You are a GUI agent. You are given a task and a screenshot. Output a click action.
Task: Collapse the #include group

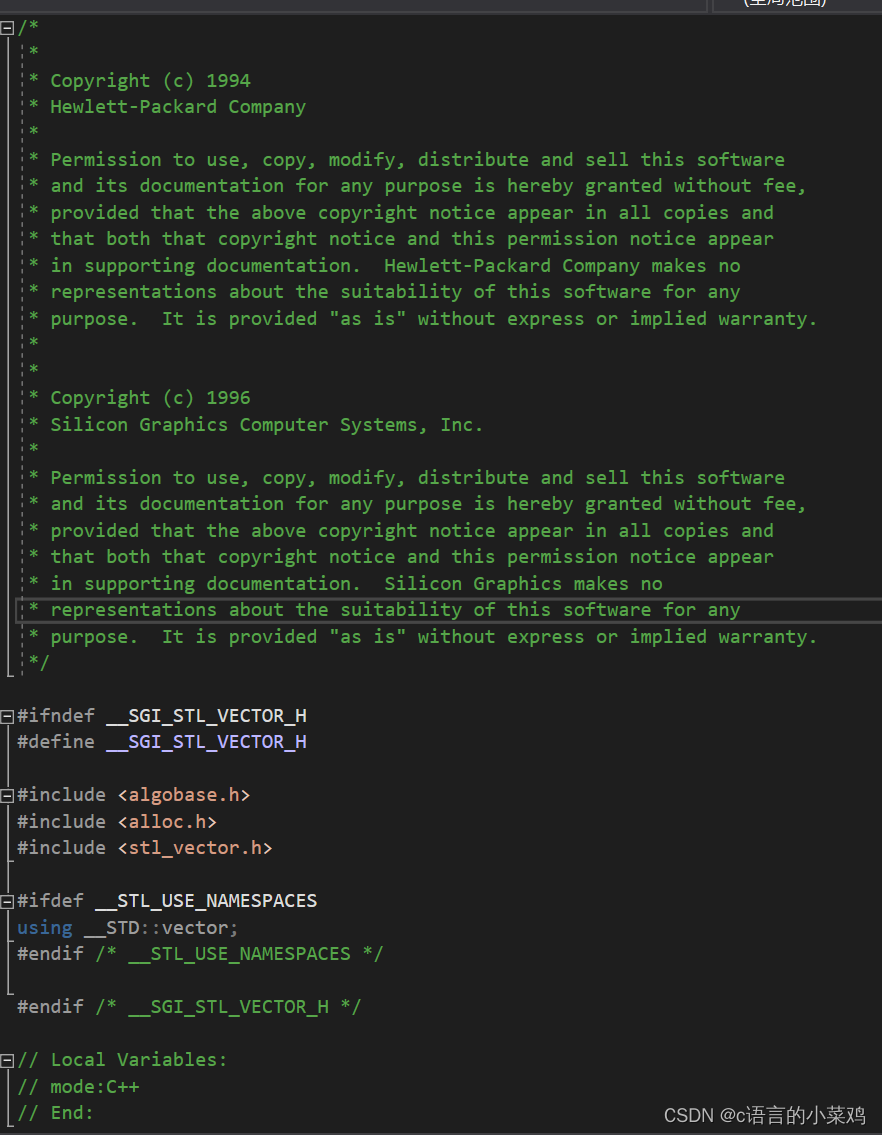point(8,795)
